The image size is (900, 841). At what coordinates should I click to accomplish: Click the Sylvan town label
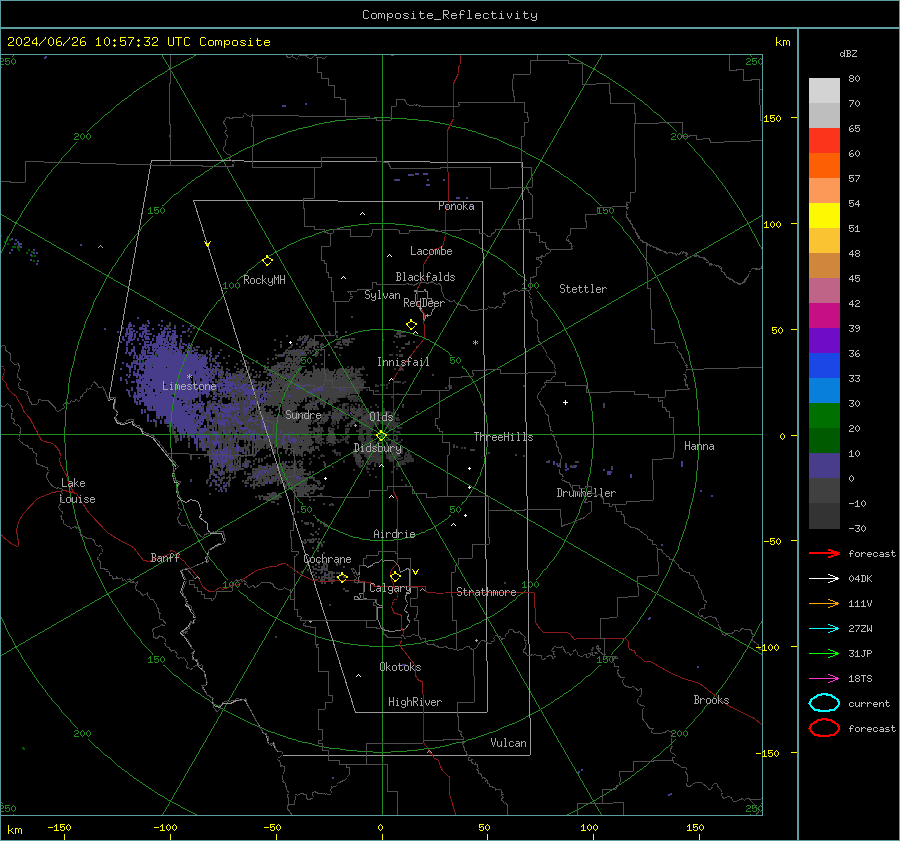(x=382, y=295)
